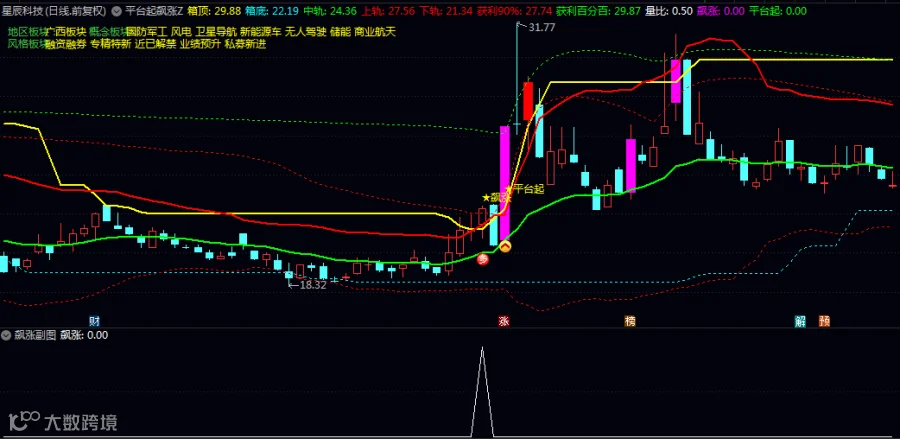
Task: Click the sub-chart 飙涨: 0.00 readout
Action: 84,335
